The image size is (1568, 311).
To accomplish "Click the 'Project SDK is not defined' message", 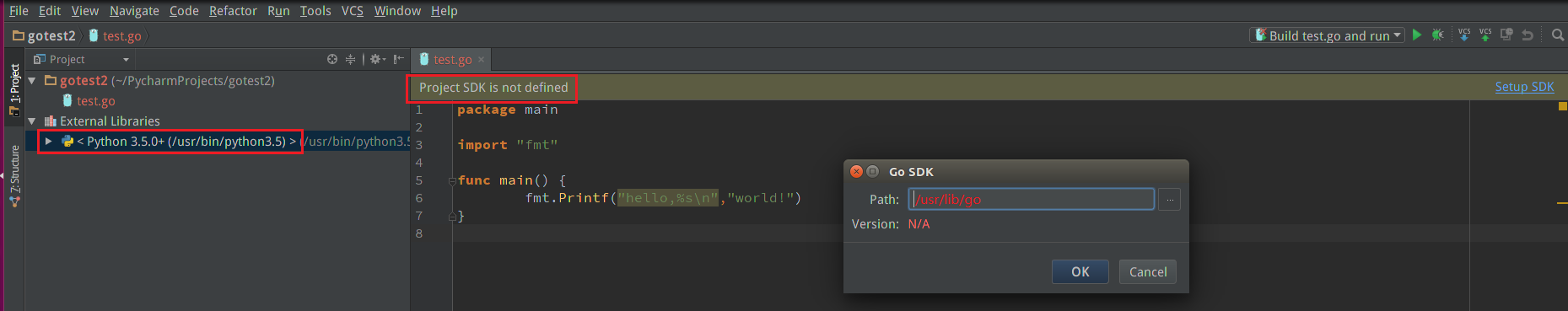I will coord(493,88).
